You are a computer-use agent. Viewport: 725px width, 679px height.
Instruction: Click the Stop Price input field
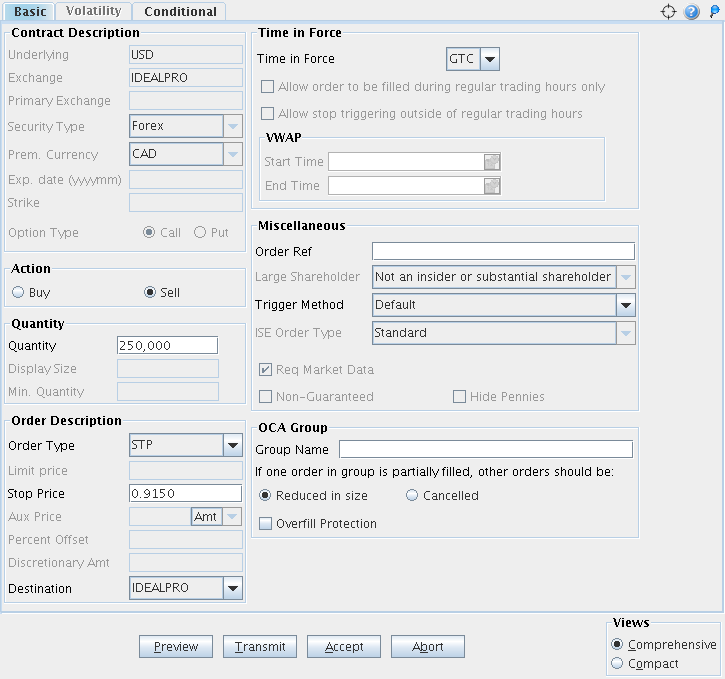[x=185, y=494]
